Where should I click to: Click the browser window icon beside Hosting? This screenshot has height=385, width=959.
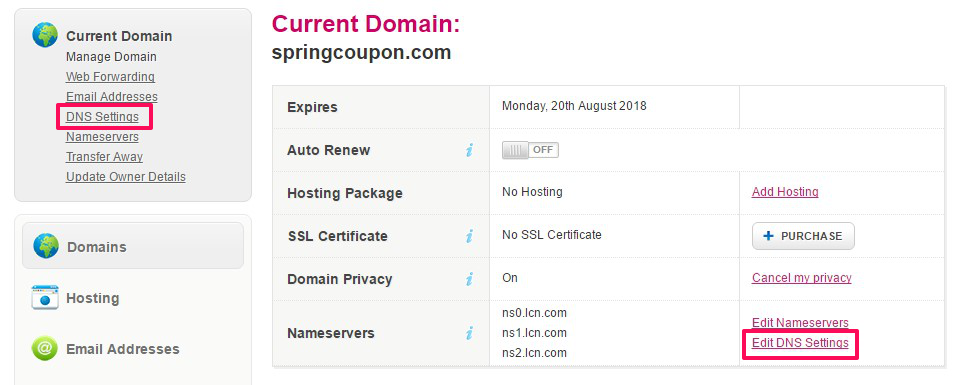click(x=45, y=297)
